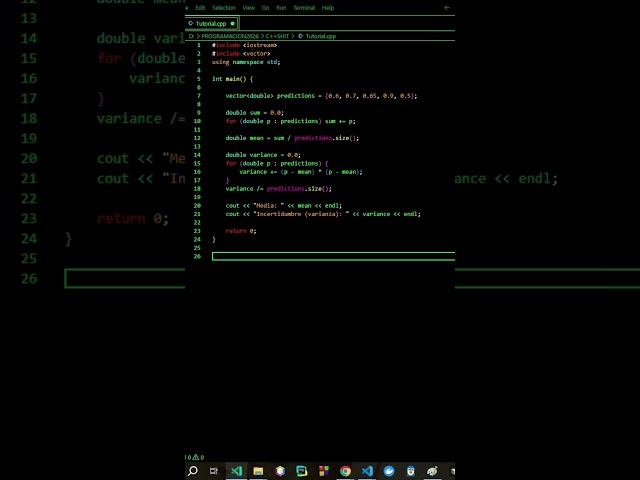Select the Tutorial.cpp editor tab

pyautogui.click(x=211, y=24)
